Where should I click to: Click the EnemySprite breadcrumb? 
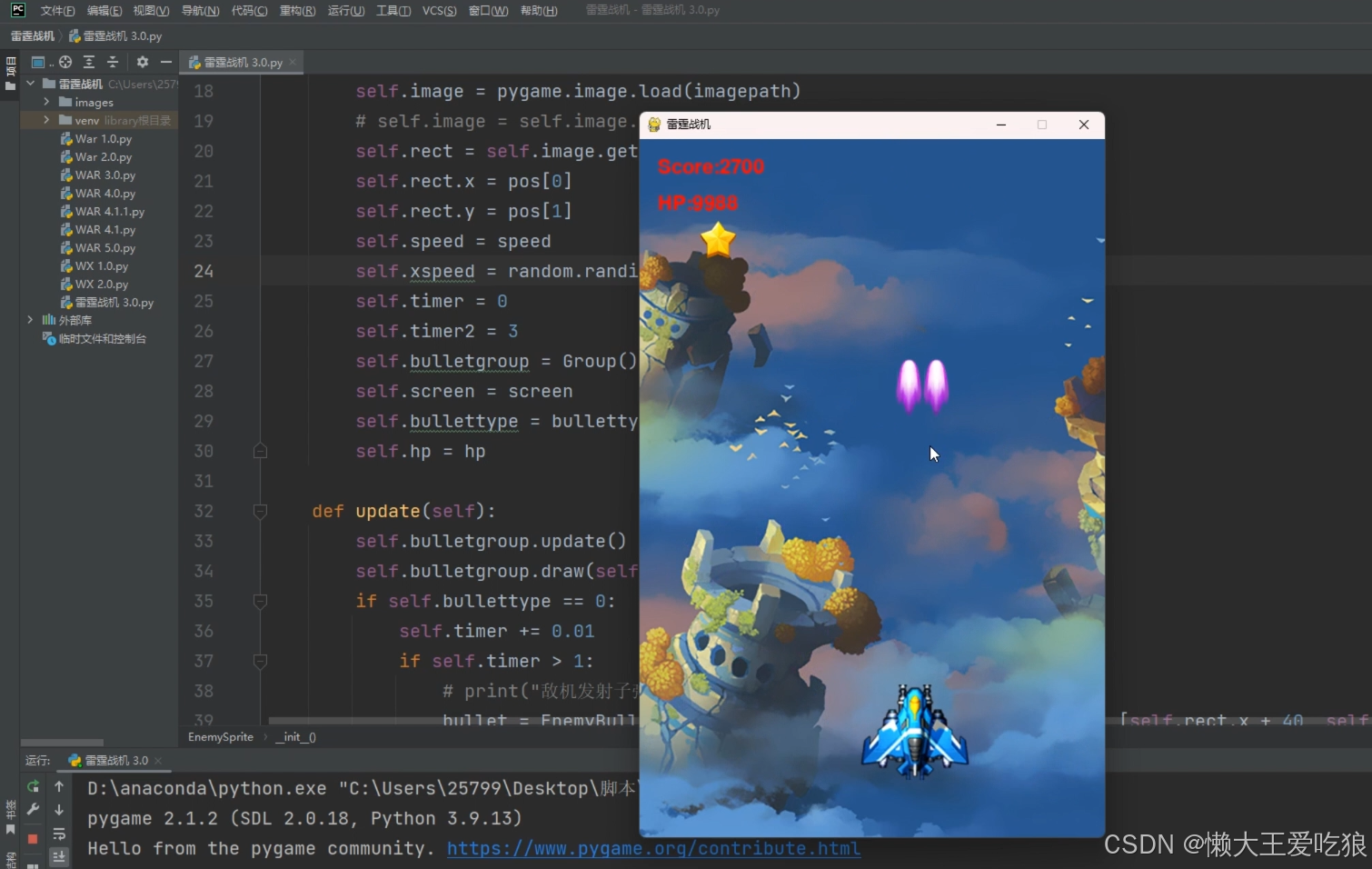click(221, 737)
